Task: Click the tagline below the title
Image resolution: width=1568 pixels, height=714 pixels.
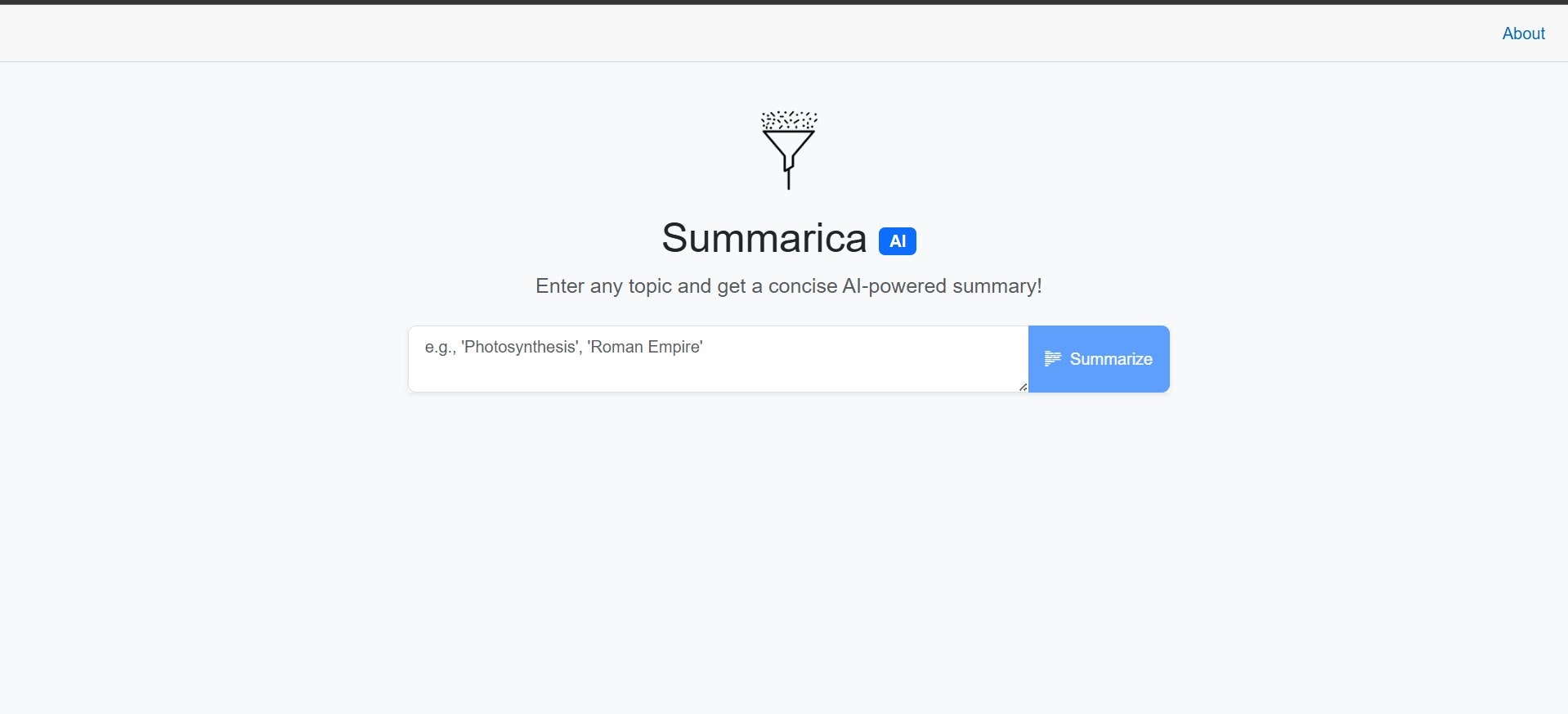Action: 788,286
